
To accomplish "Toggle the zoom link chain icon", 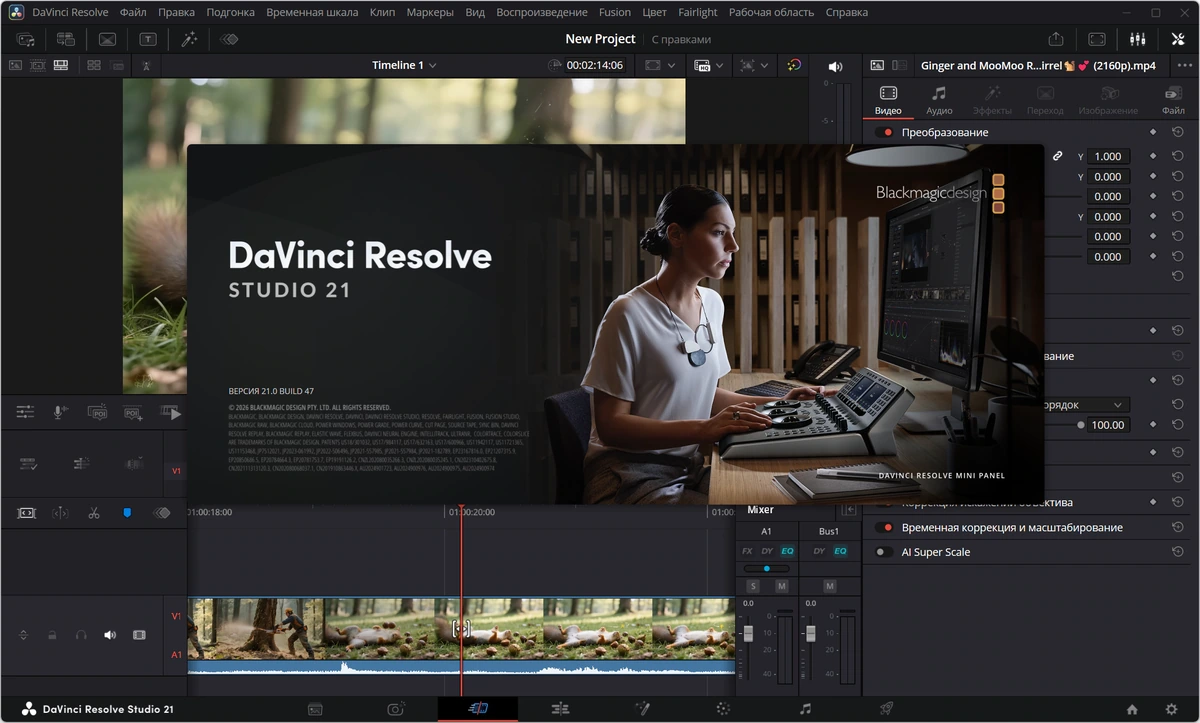I will click(x=1057, y=156).
